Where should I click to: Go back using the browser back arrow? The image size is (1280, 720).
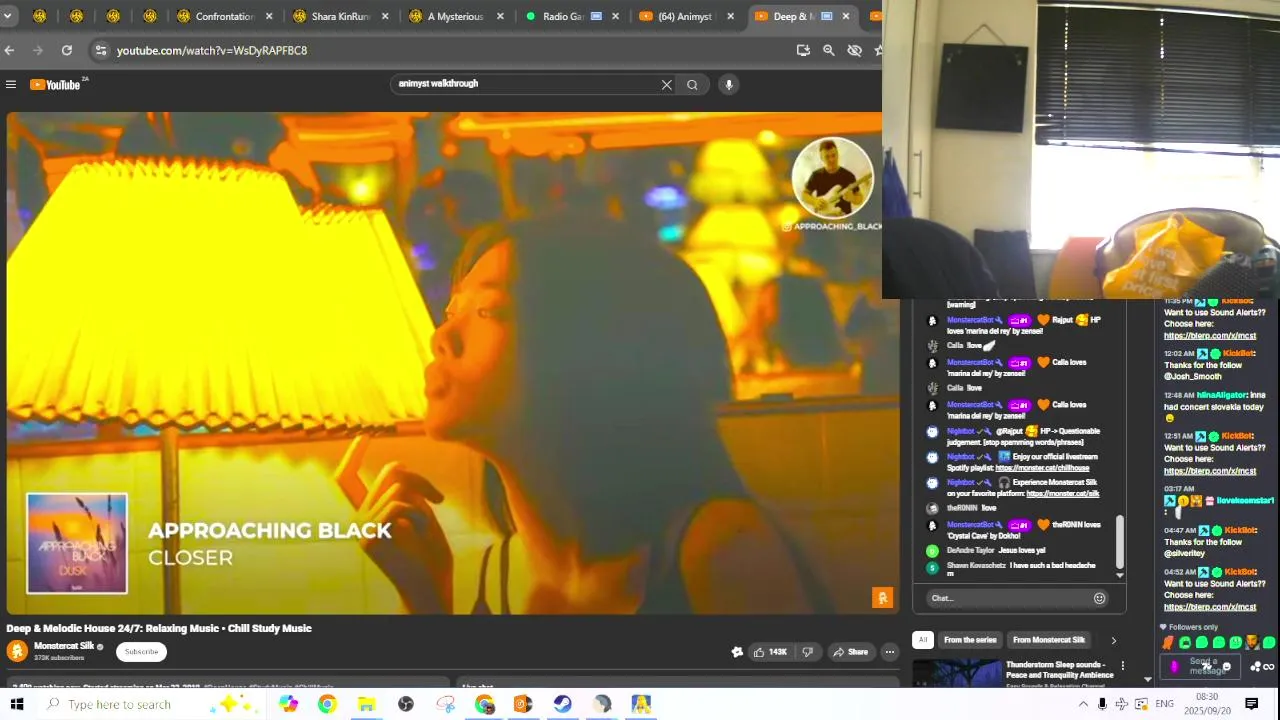pos(9,50)
